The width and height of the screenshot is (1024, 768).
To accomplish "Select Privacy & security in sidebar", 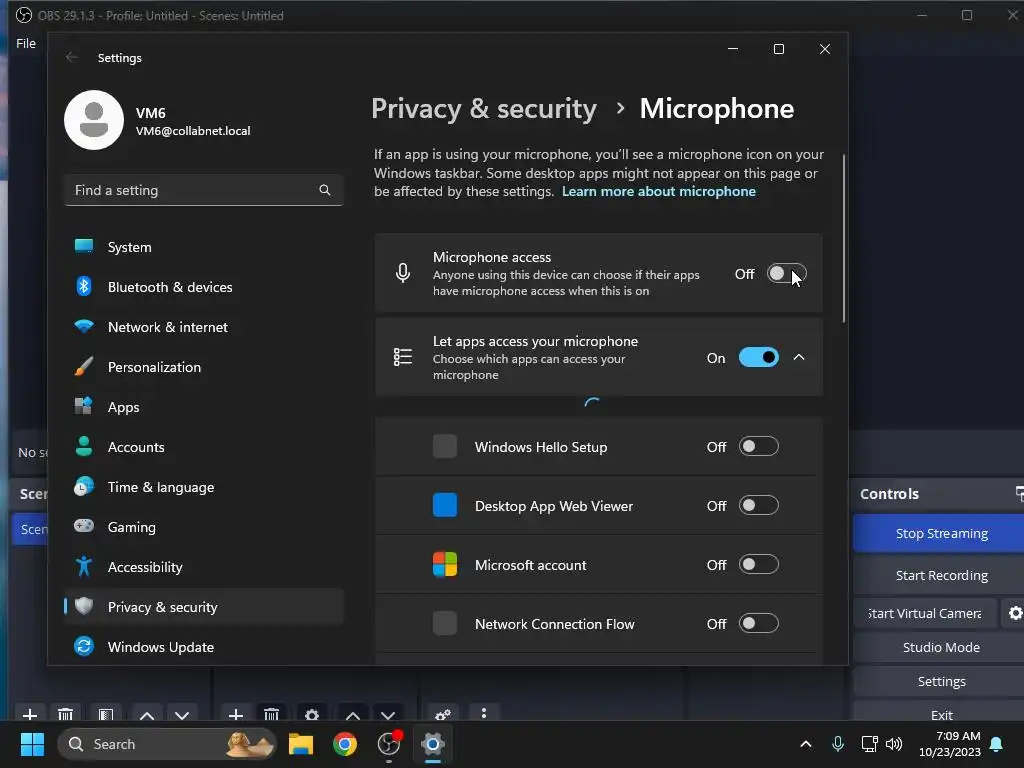I will click(x=203, y=607).
